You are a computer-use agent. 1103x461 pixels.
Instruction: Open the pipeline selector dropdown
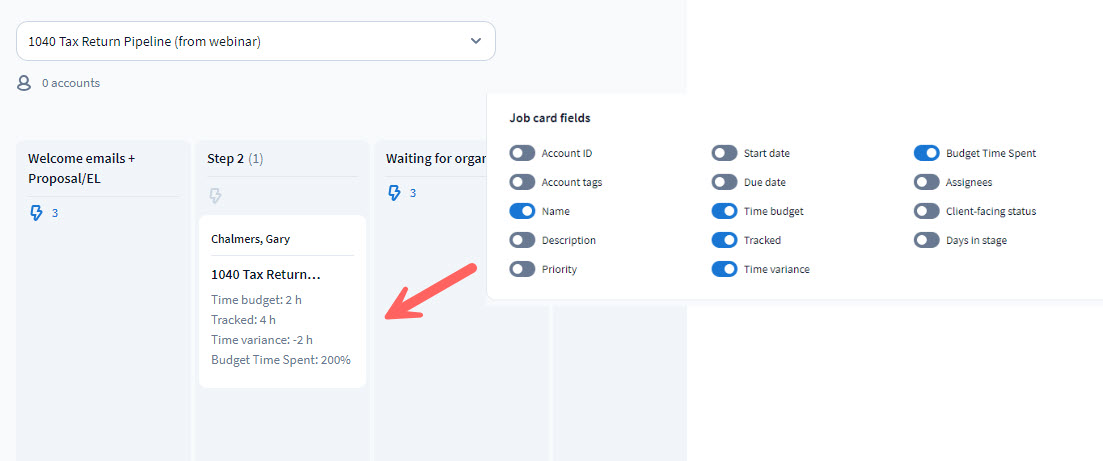255,41
